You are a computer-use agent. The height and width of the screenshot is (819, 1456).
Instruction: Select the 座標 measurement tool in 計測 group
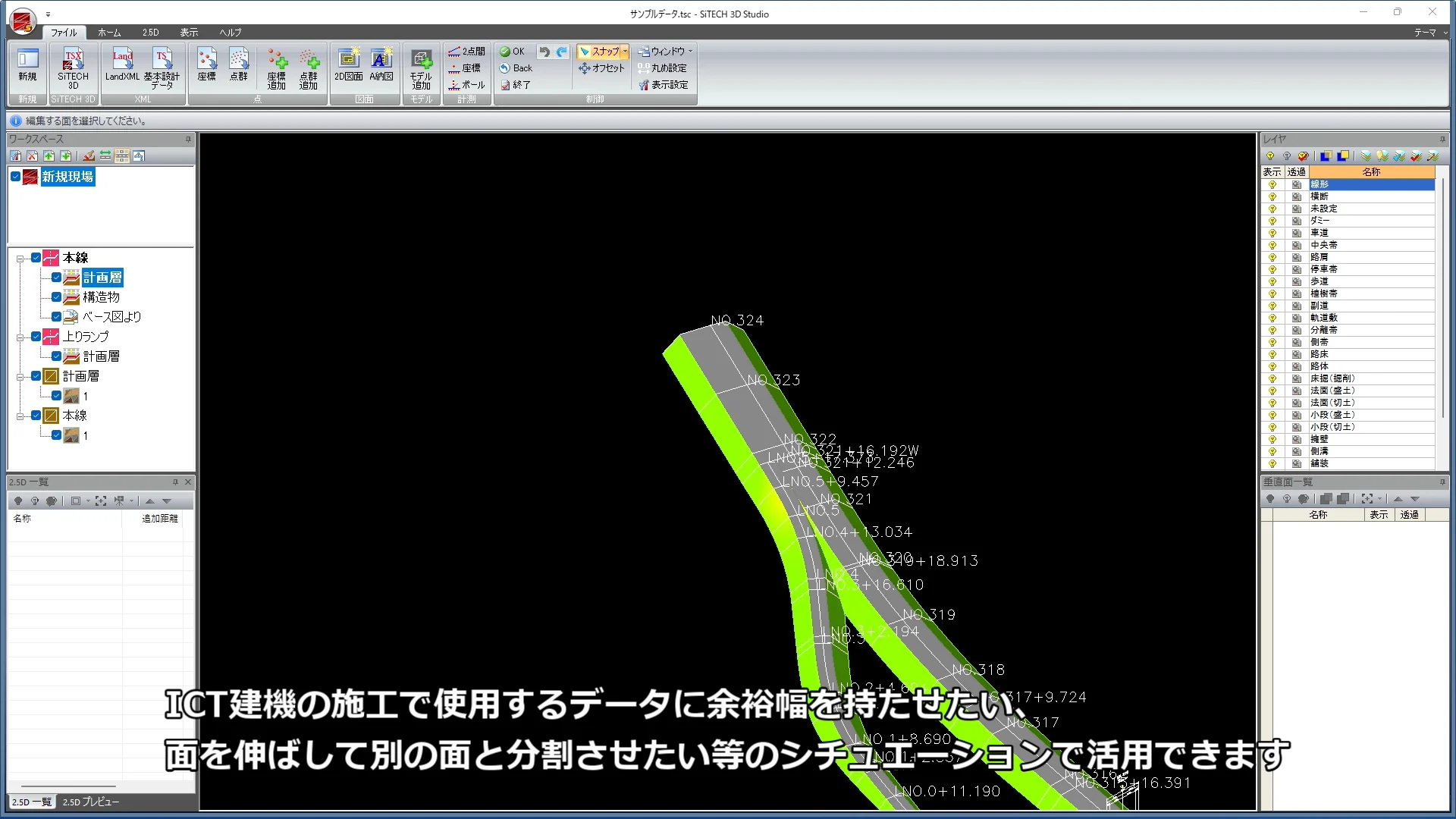pos(464,68)
